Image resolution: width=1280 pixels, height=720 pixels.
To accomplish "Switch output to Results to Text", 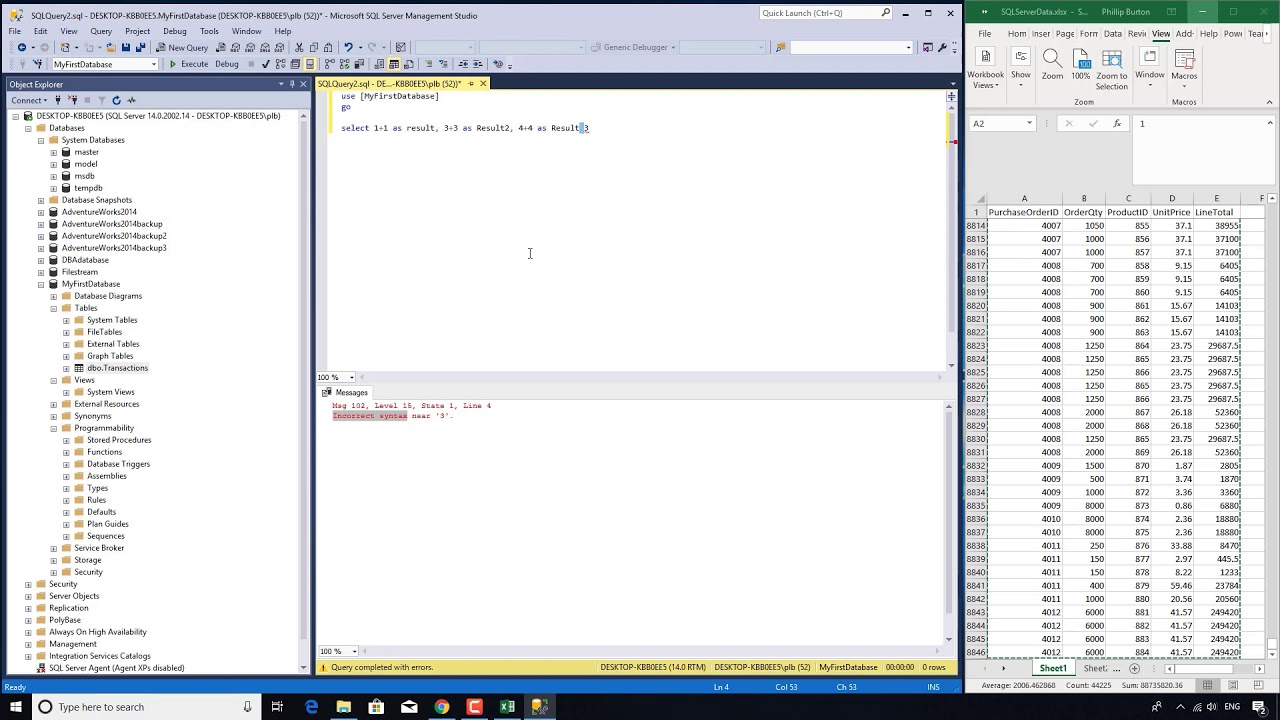I will tap(379, 64).
